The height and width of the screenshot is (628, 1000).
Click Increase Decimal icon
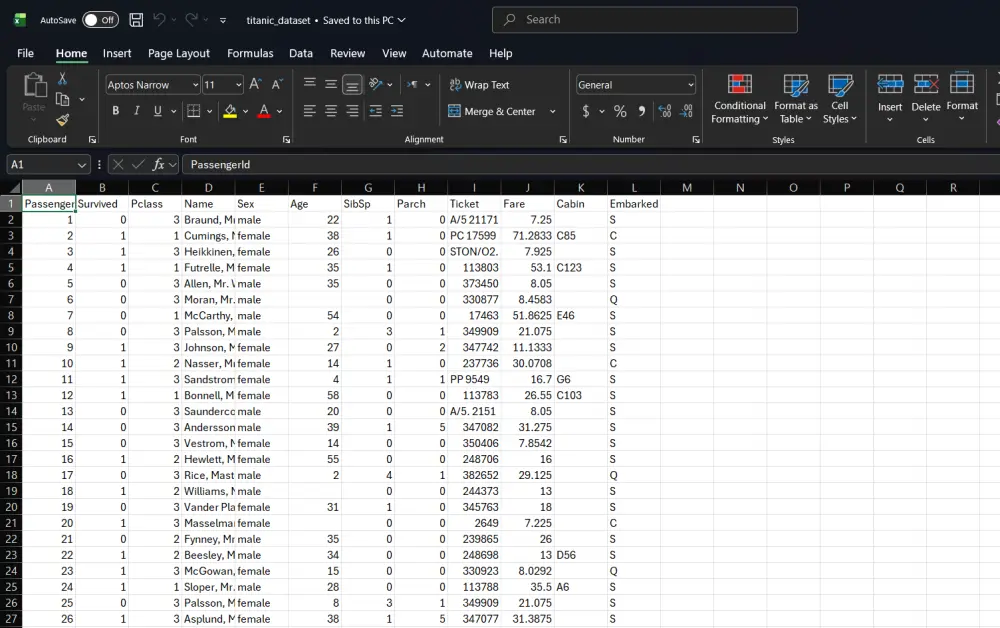665,112
